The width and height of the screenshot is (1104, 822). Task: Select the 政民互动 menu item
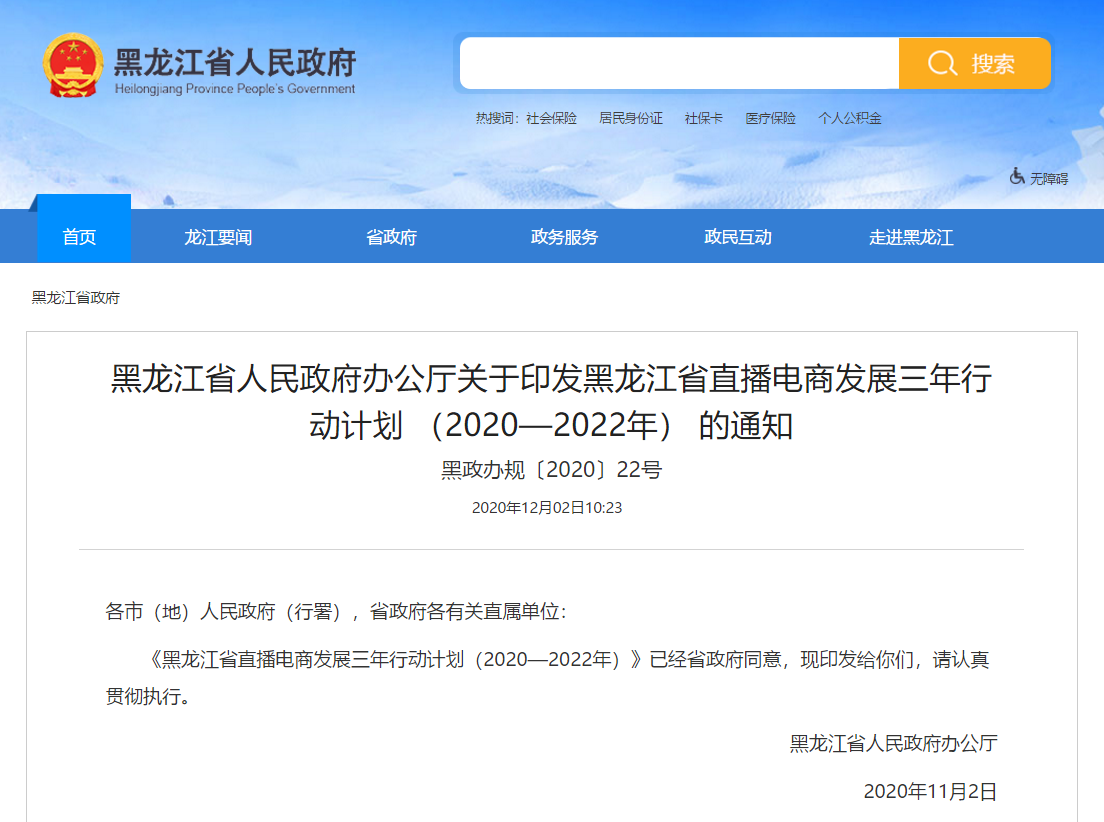point(738,237)
